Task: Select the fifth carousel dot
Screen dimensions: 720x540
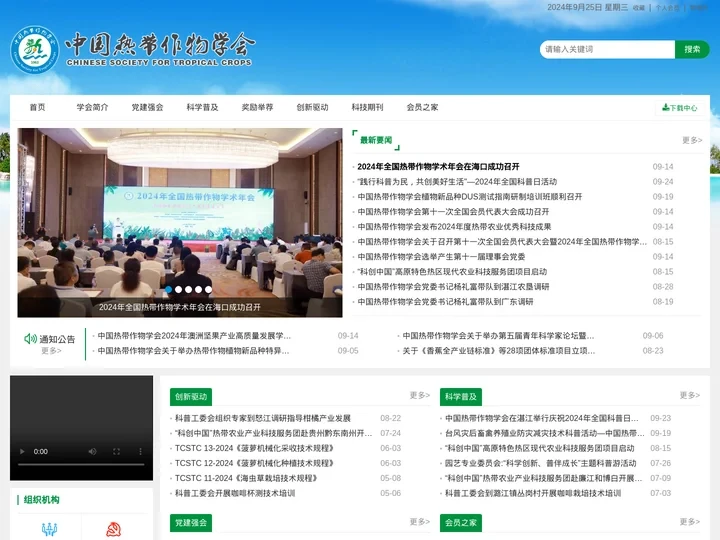Action: click(x=208, y=289)
